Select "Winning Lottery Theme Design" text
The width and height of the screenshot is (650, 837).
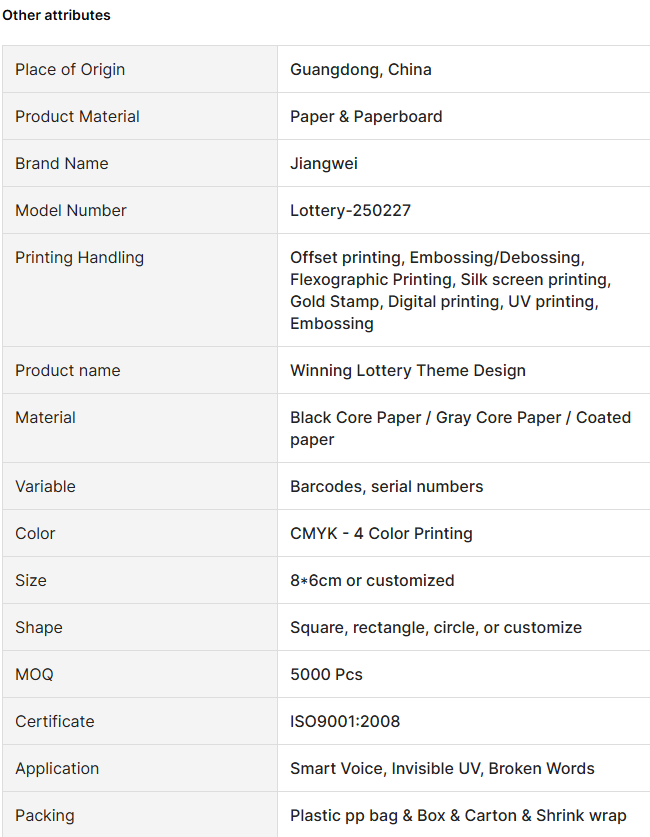click(x=408, y=370)
